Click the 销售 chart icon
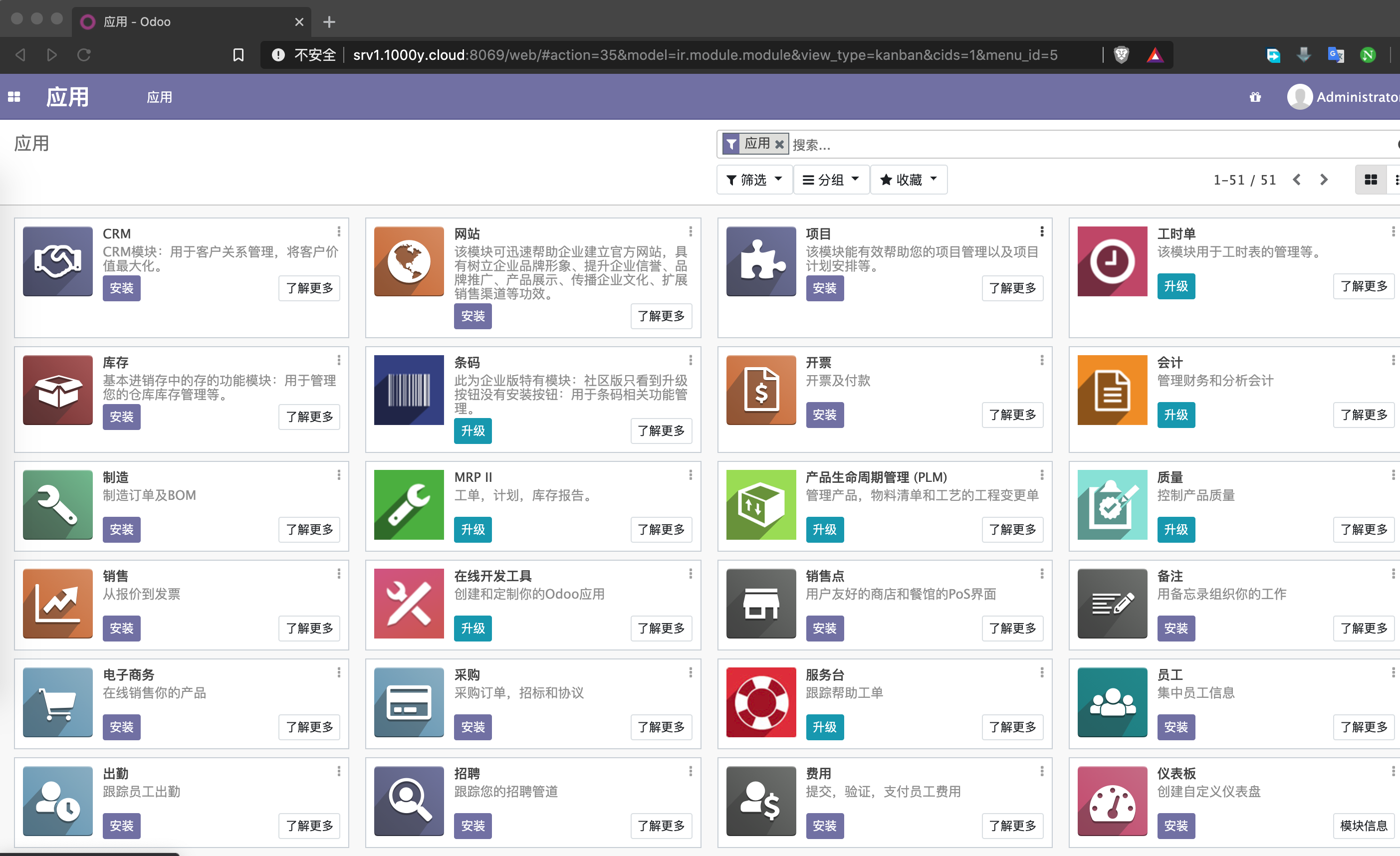 click(58, 603)
